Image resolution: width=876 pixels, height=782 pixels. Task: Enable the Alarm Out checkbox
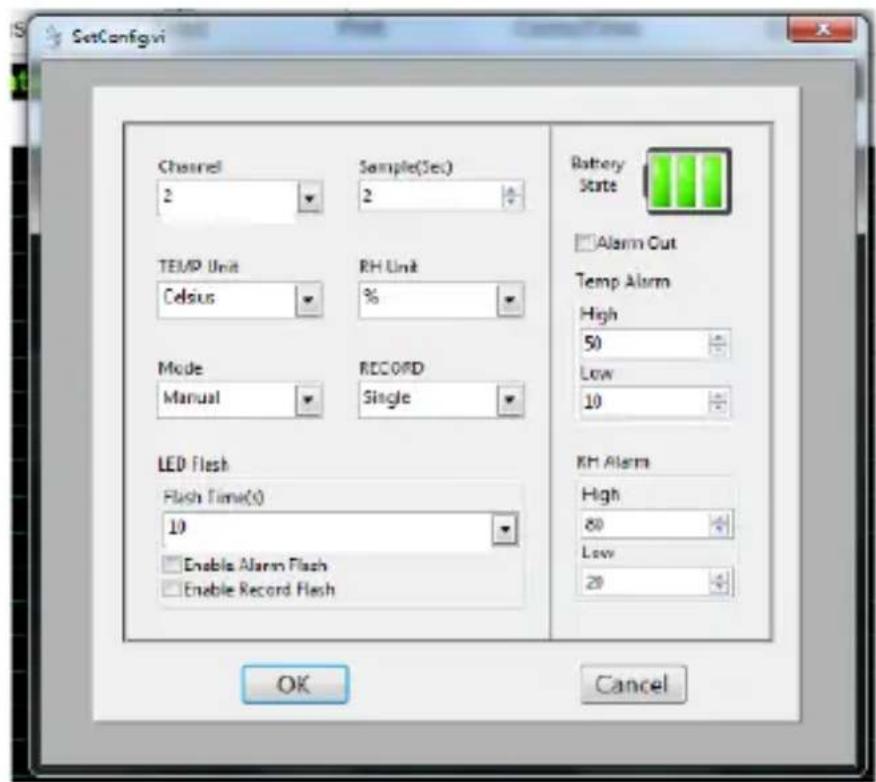click(x=584, y=243)
